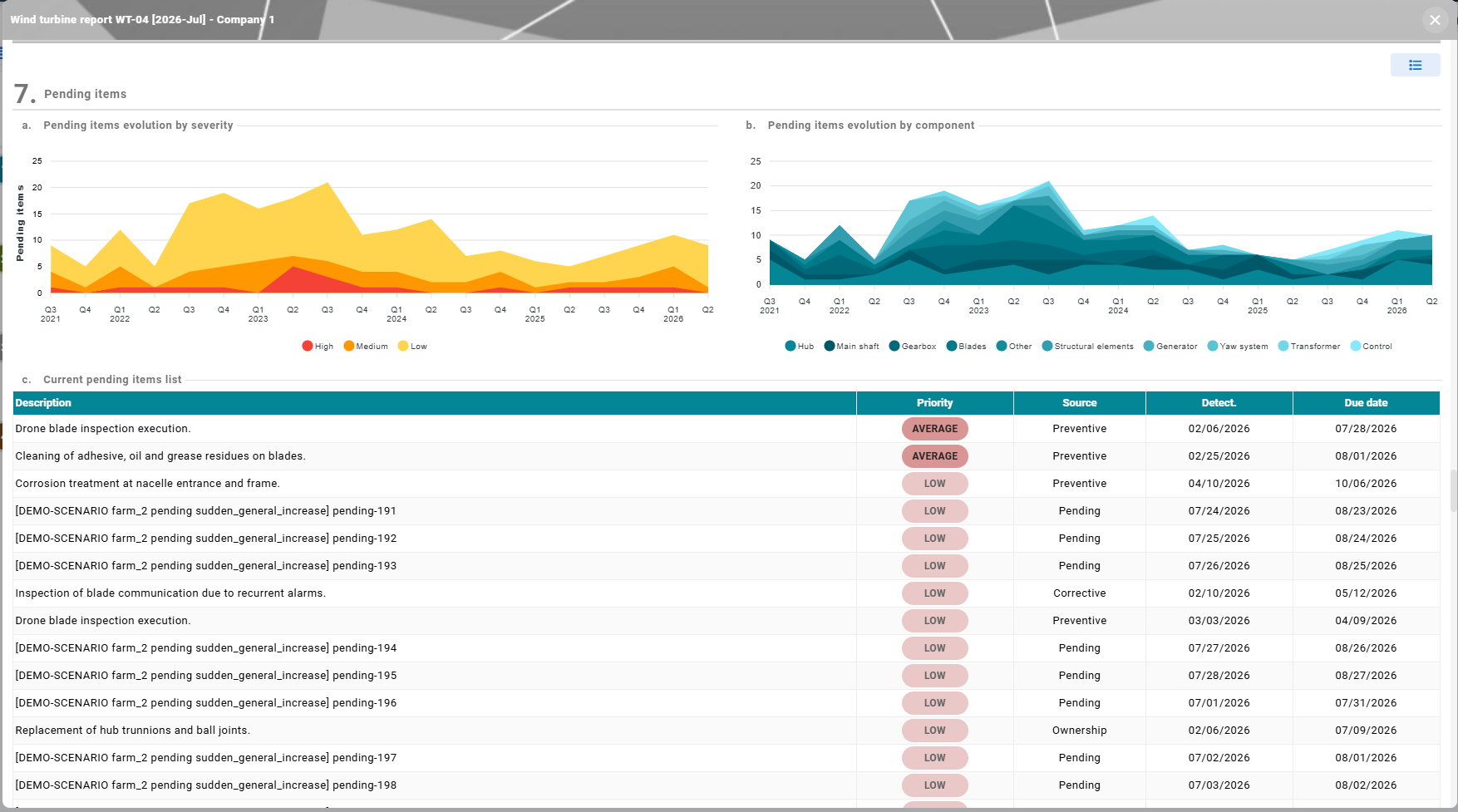1458x812 pixels.
Task: Select 'Replacement of hub trunnions and ball joints' row
Action: click(x=727, y=731)
